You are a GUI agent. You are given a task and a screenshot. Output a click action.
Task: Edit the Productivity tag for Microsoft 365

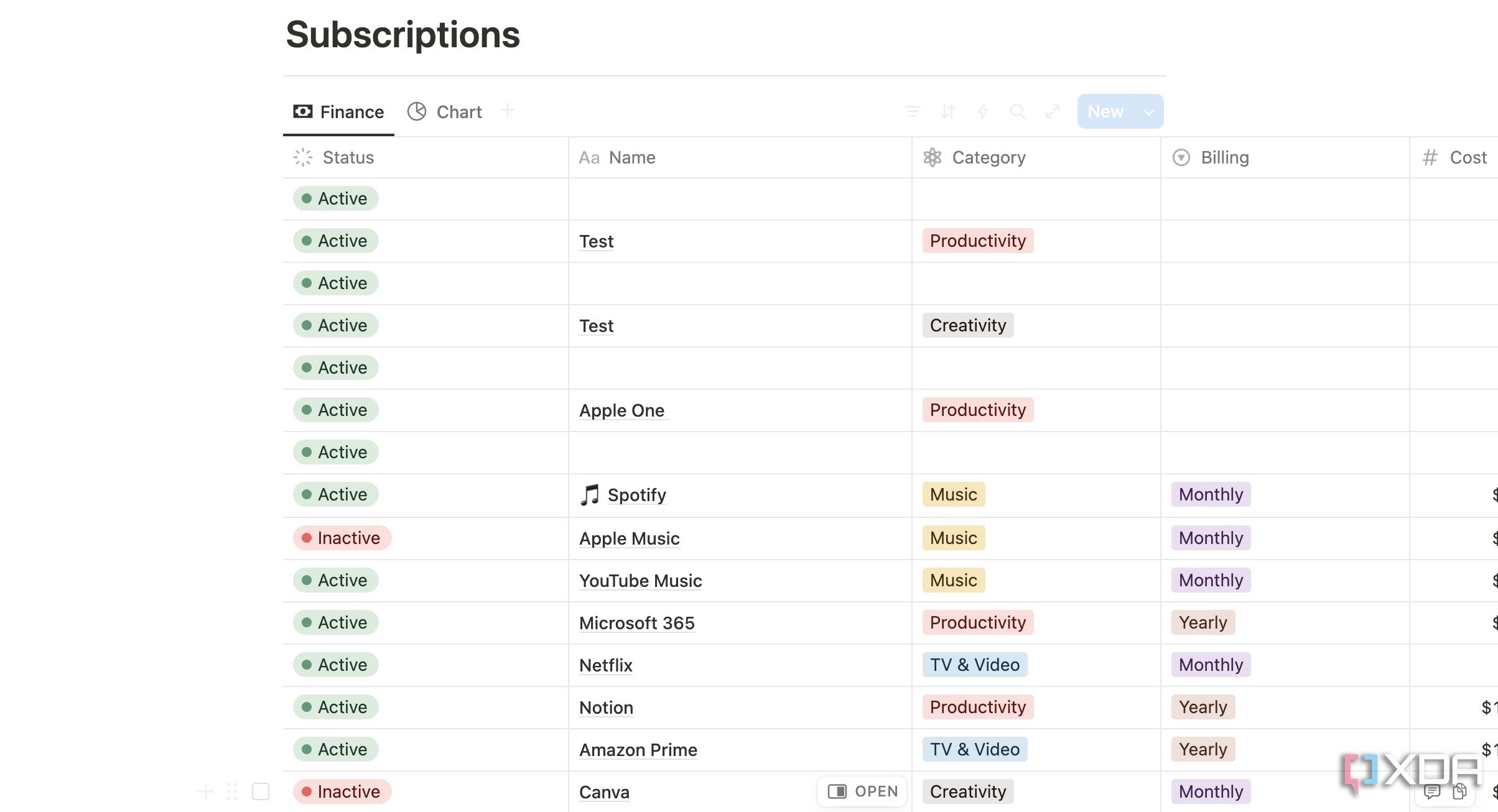(x=978, y=622)
